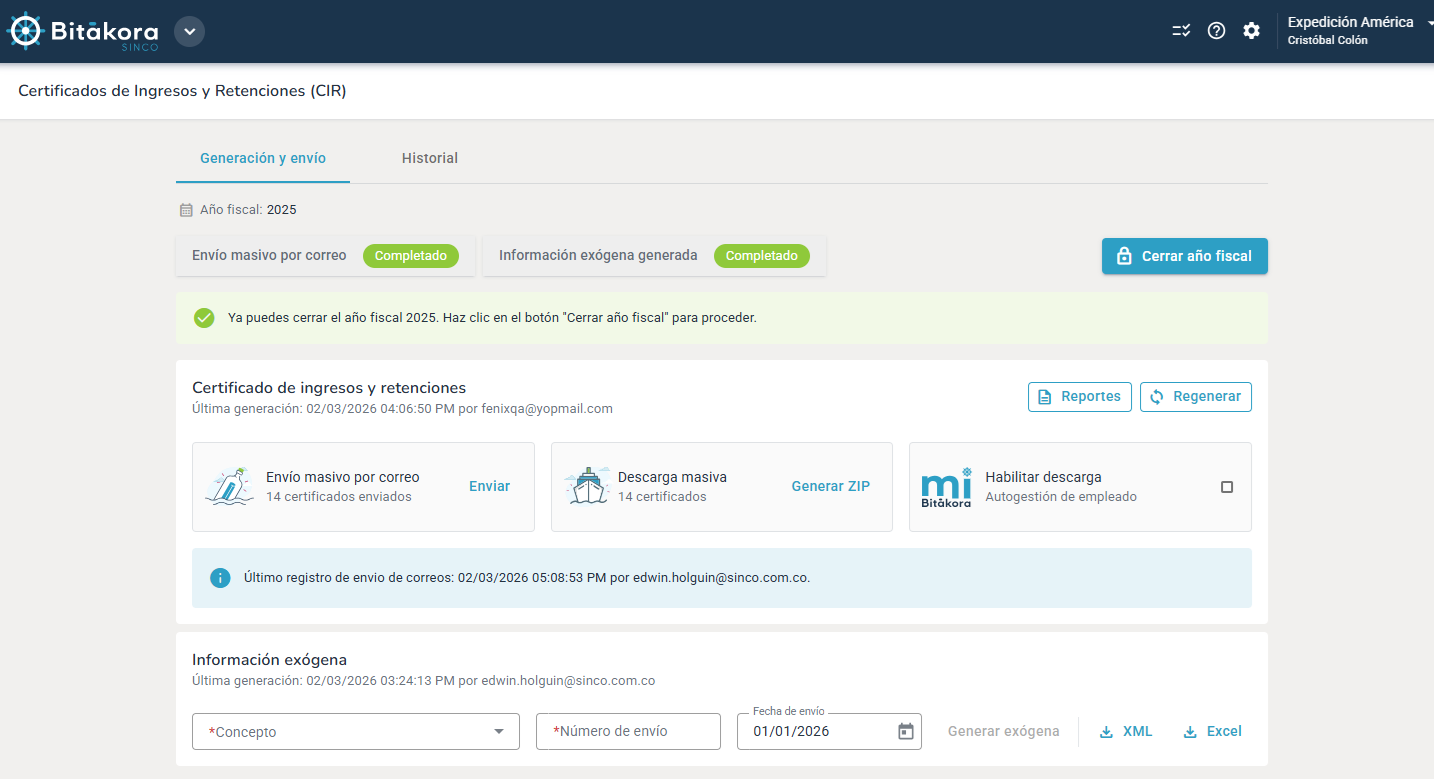Image resolution: width=1434 pixels, height=779 pixels.
Task: Download the exógena data via the Excel icon
Action: 1191,731
